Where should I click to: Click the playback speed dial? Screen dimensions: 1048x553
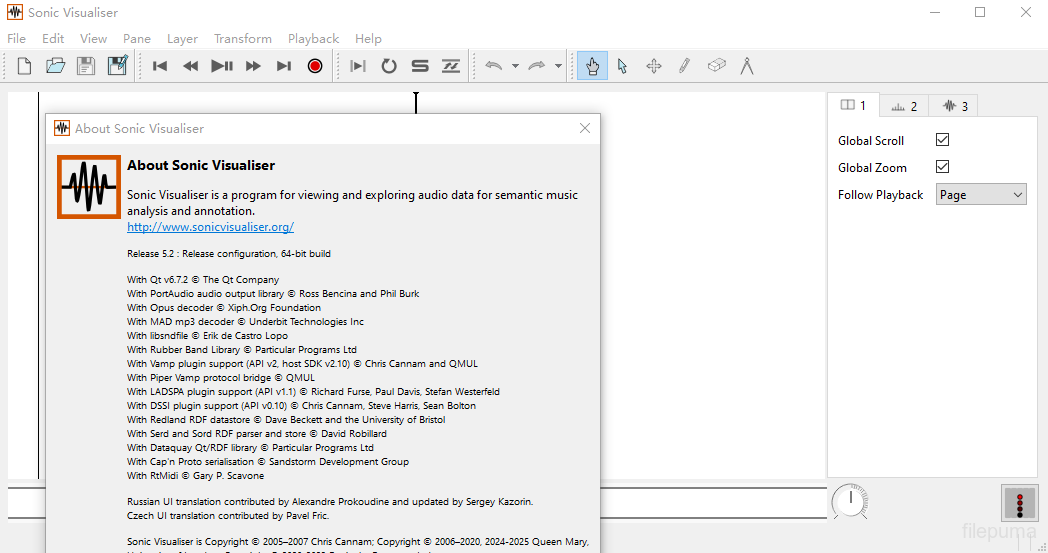coord(849,500)
